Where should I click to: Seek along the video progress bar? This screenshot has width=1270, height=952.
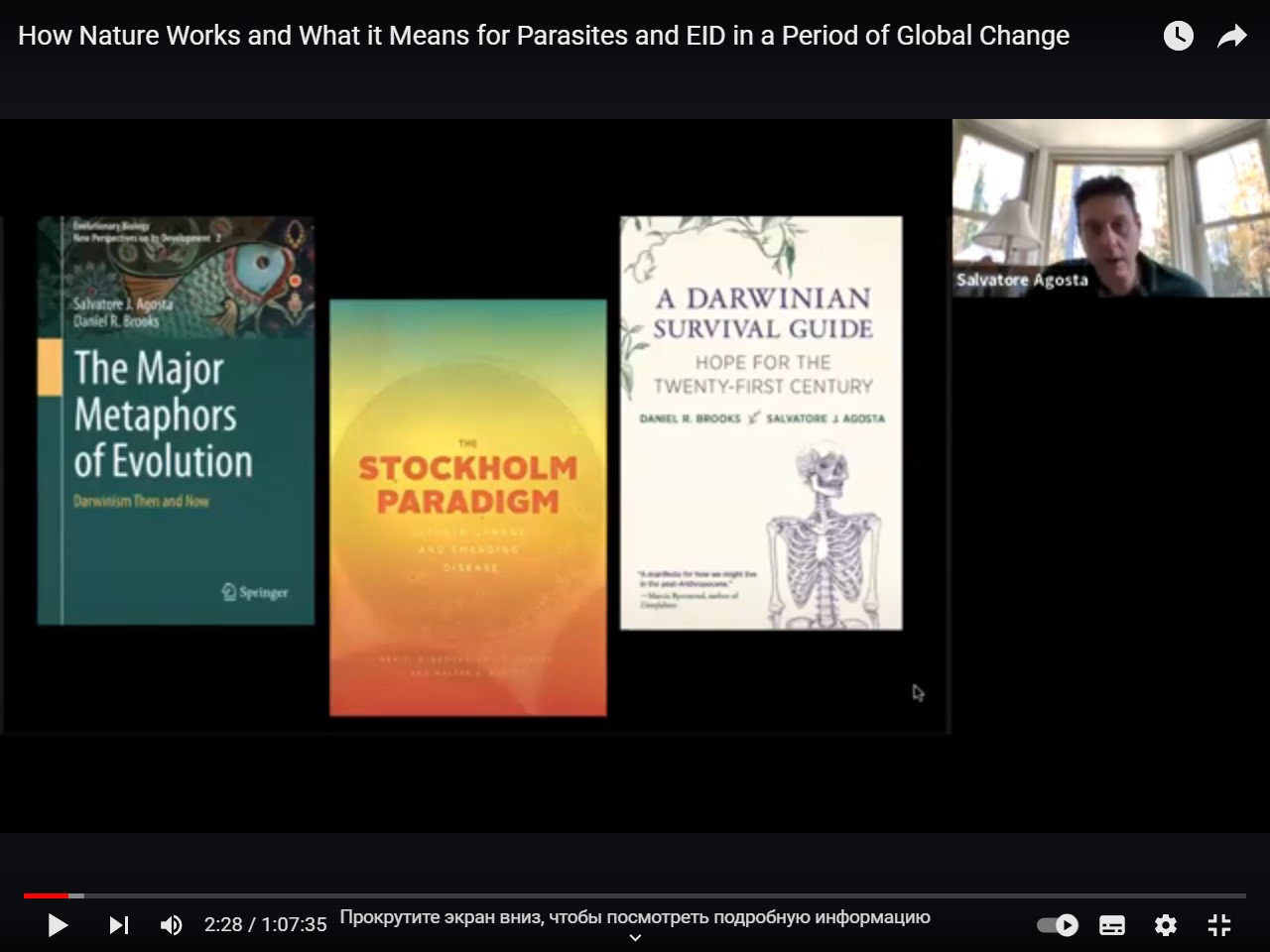pos(635,895)
